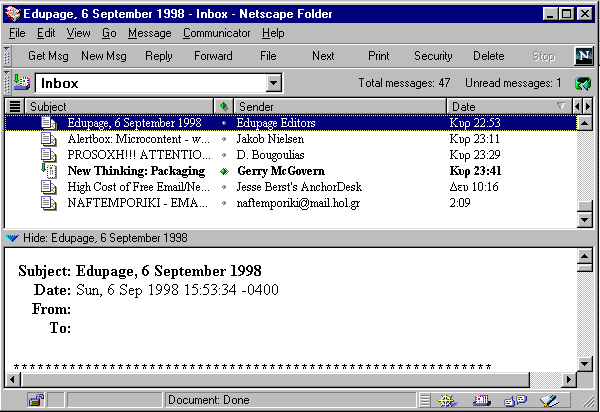Toggle read status of naftemporiki@mail.hol.gr message
This screenshot has height=412, width=600.
click(224, 204)
